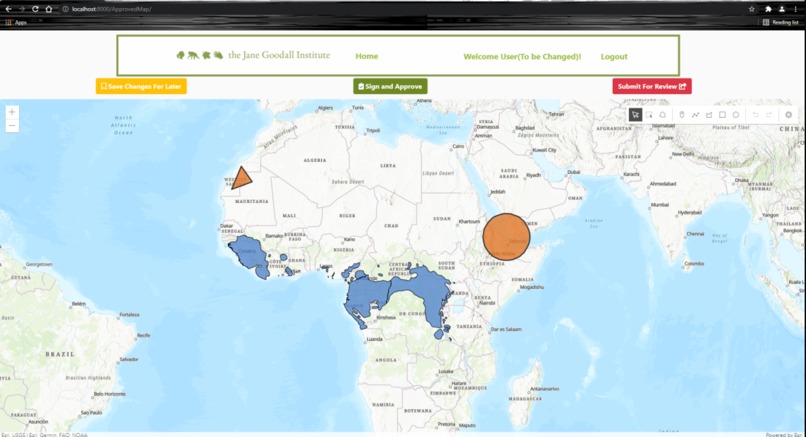Select the arrow selection tool
806x437 pixels.
pyautogui.click(x=635, y=115)
